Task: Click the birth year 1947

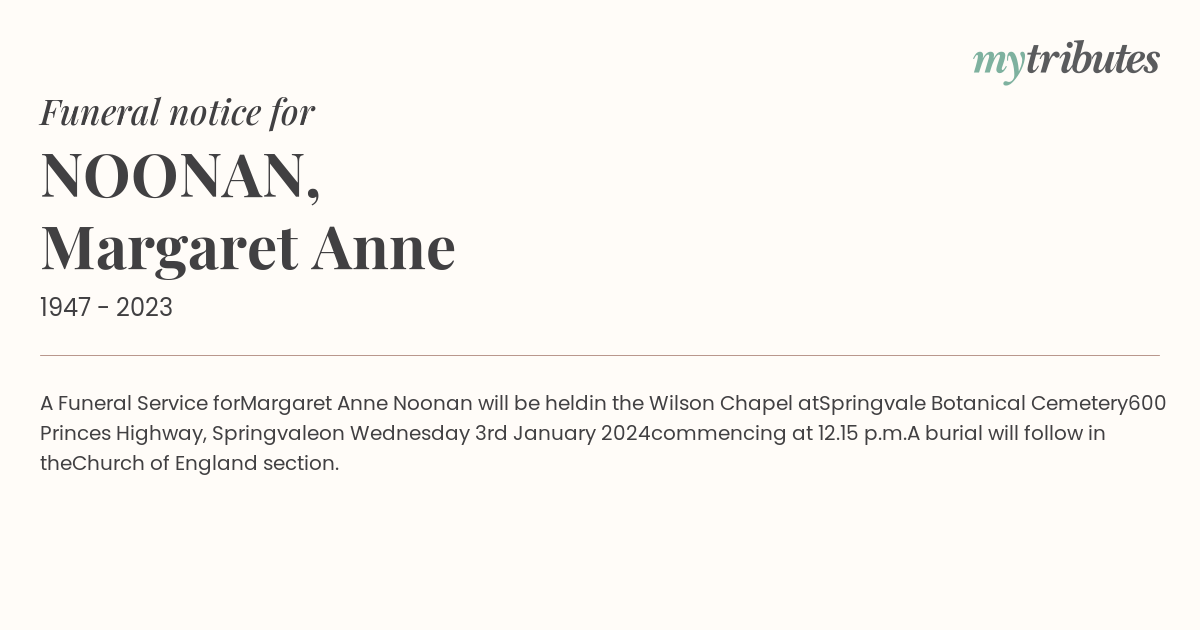Action: point(65,308)
